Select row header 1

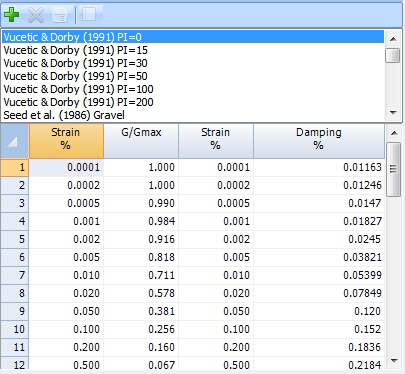pos(14,167)
